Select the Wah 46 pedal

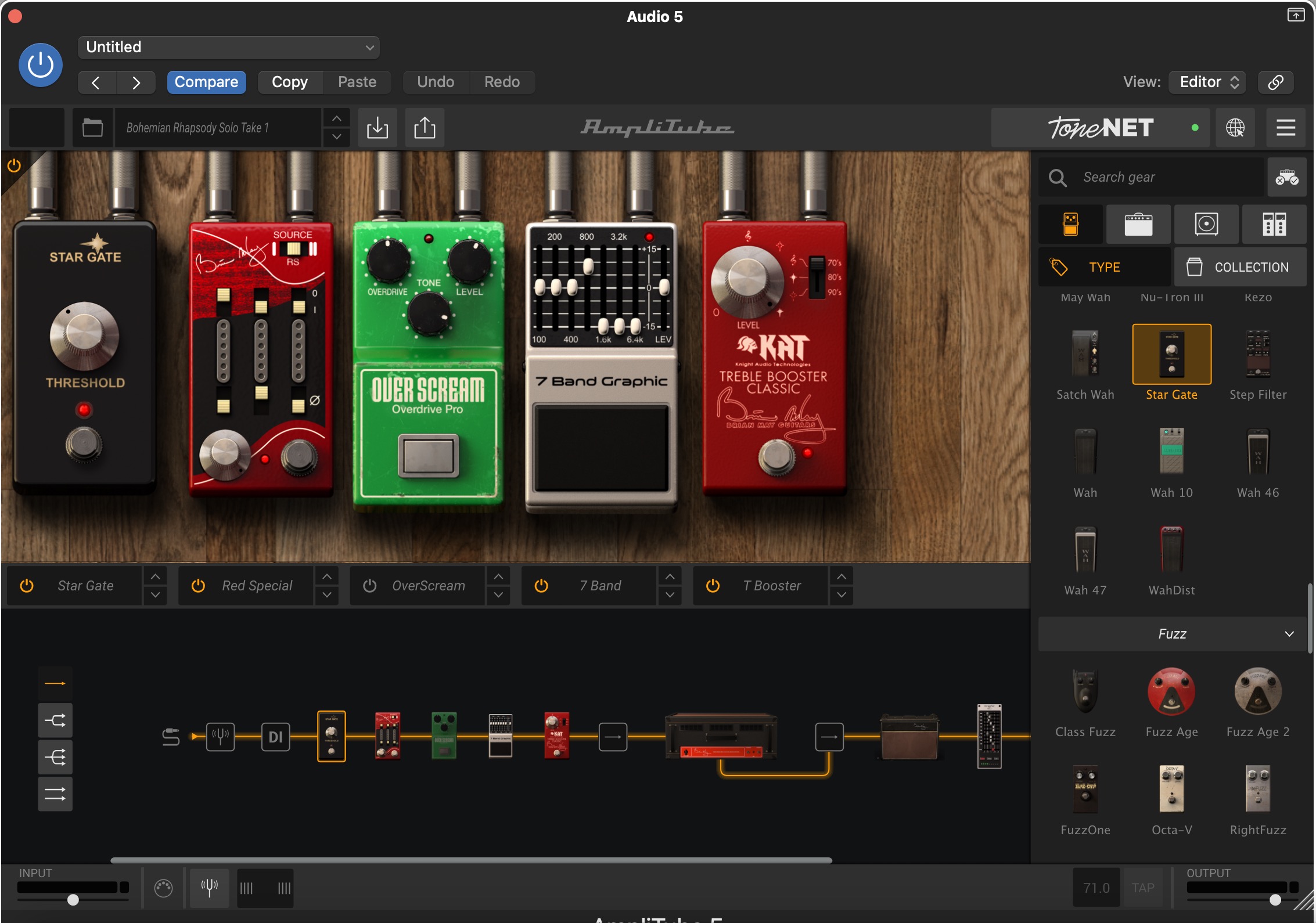[1258, 463]
